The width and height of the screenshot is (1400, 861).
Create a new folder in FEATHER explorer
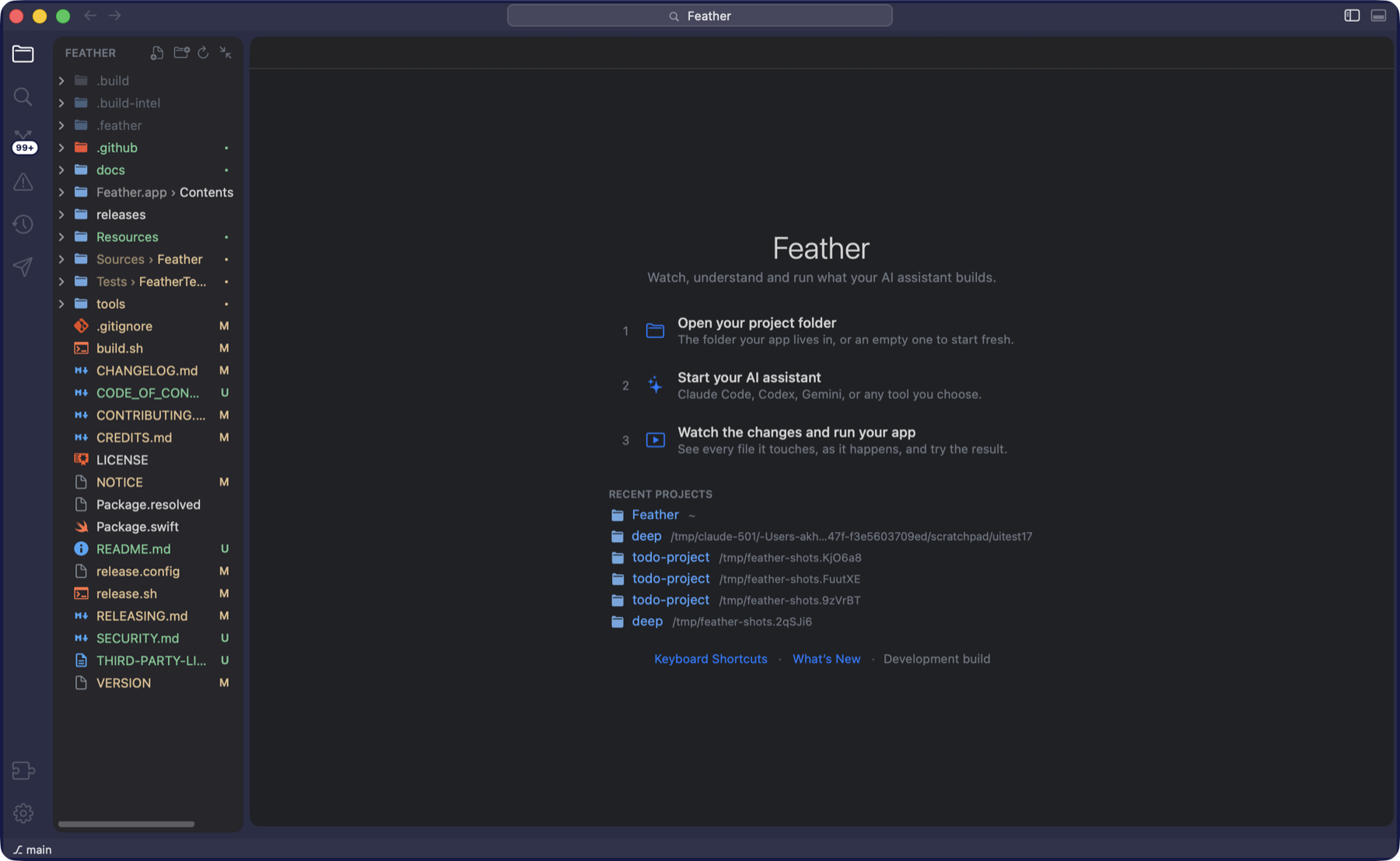[x=181, y=53]
